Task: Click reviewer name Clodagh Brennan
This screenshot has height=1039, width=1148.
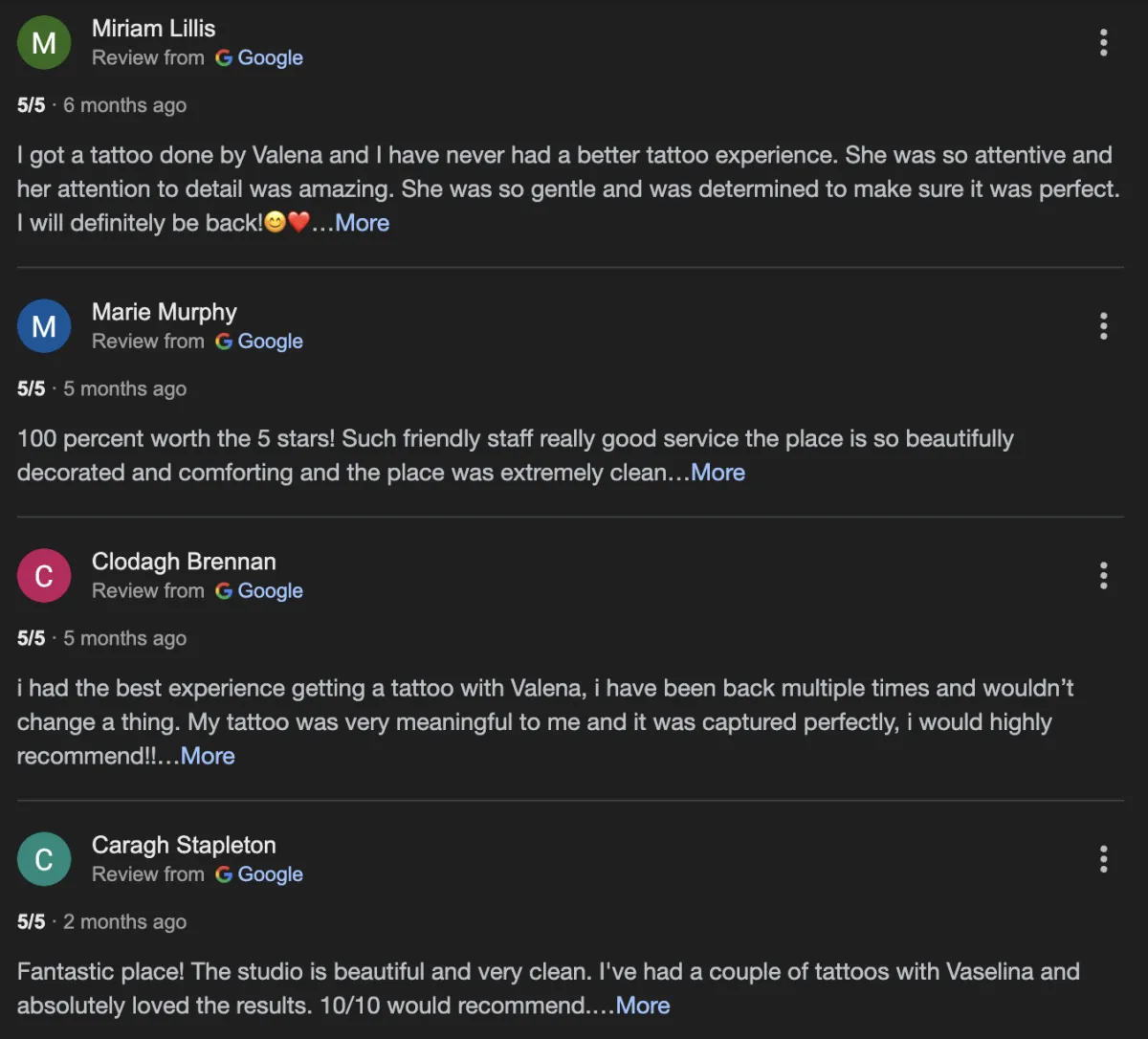Action: pos(184,562)
